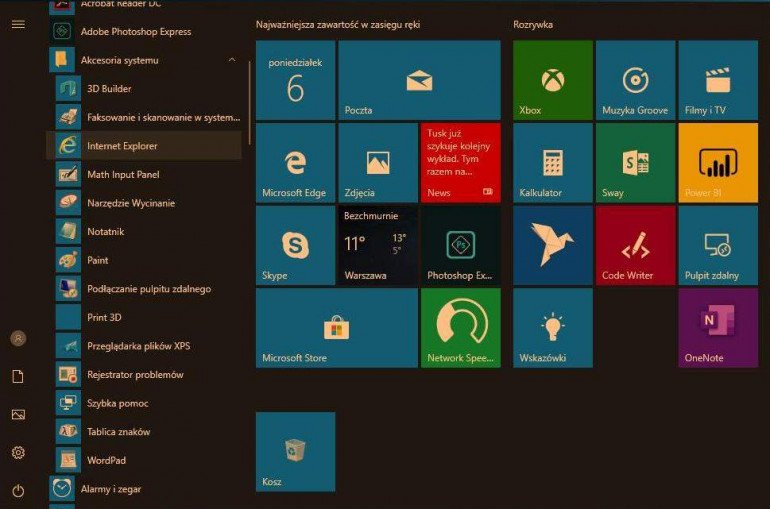770x509 pixels.
Task: Open Adobe Photoshop Express from app list
Action: tap(145, 31)
